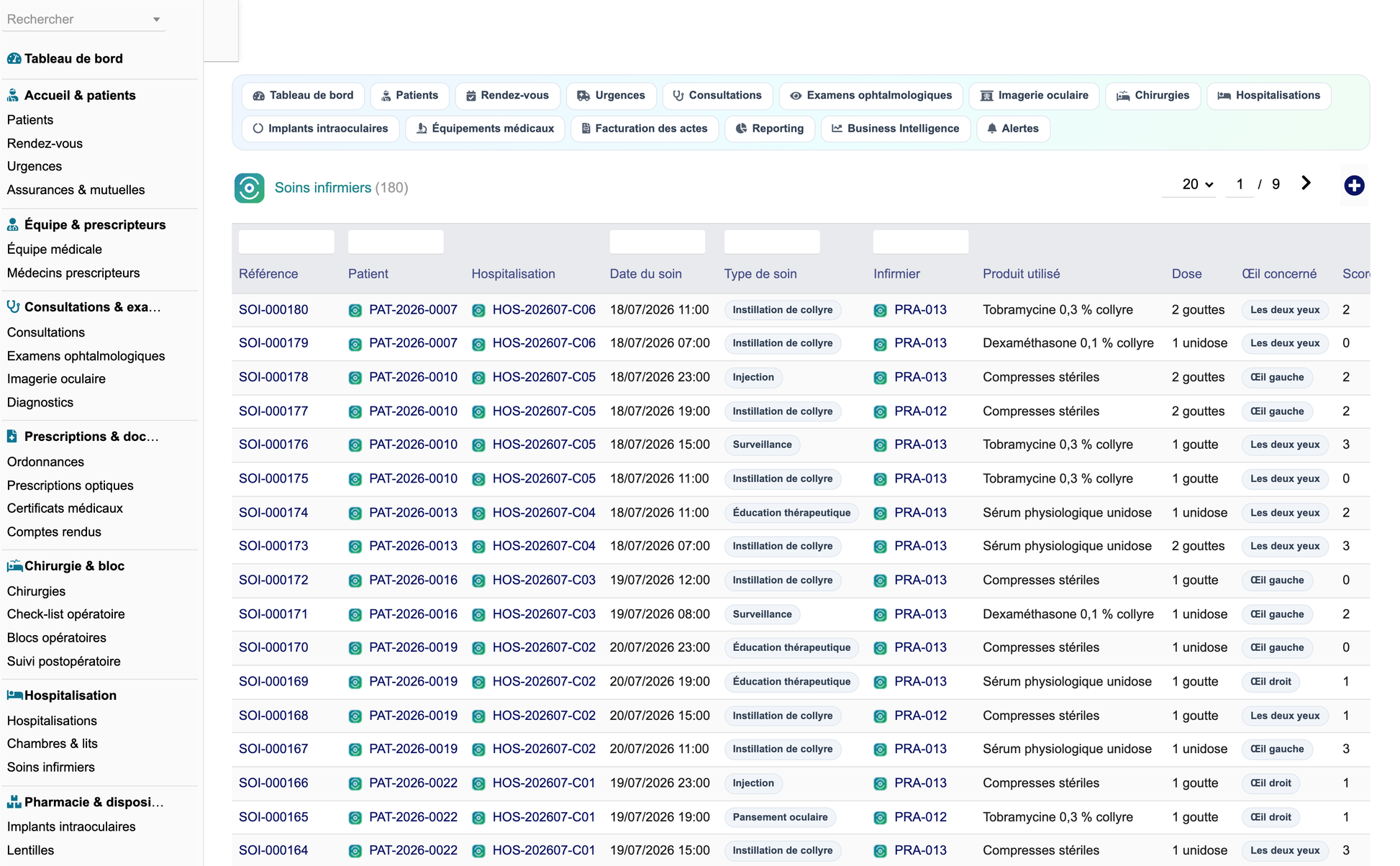Click the hospitalisation icon in SOI-000166 row
The width and height of the screenshot is (1400, 866).
(478, 784)
